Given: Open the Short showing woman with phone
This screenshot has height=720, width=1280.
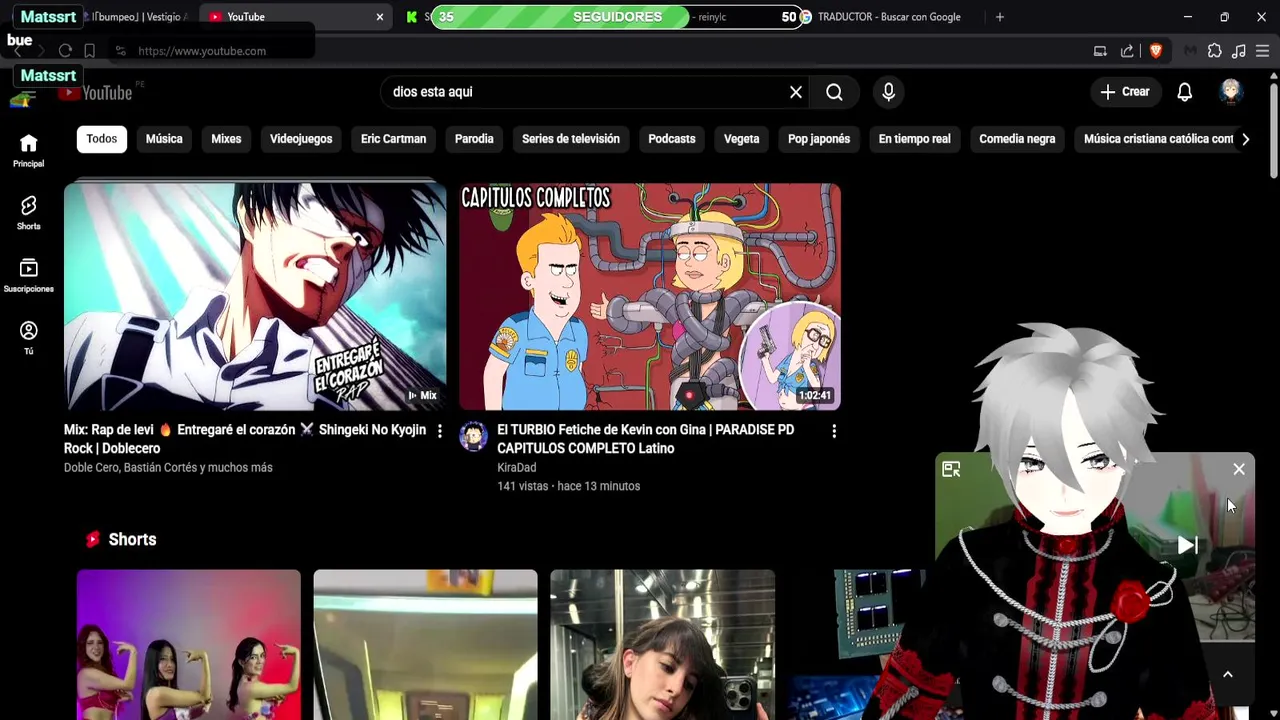Looking at the screenshot, I should [x=662, y=645].
